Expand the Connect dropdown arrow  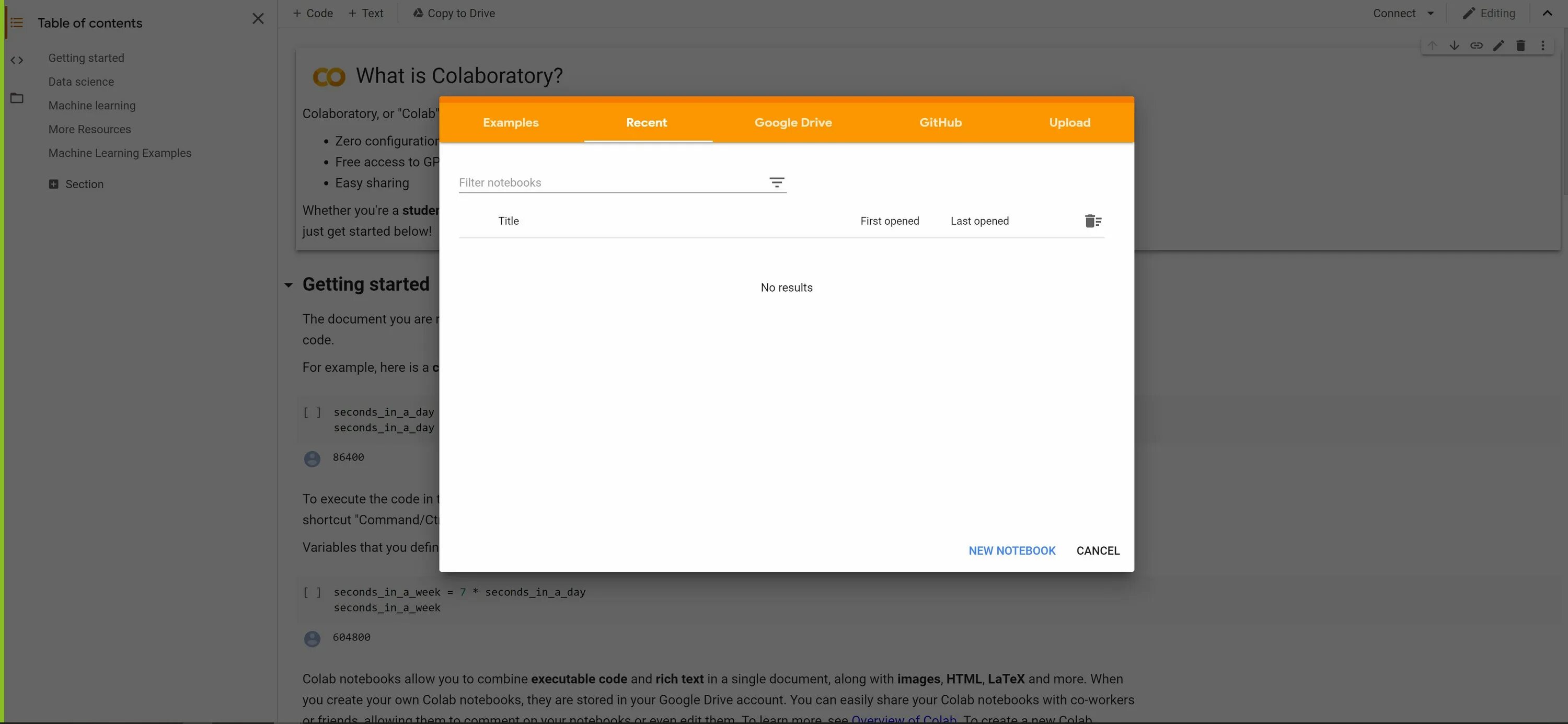pos(1431,14)
